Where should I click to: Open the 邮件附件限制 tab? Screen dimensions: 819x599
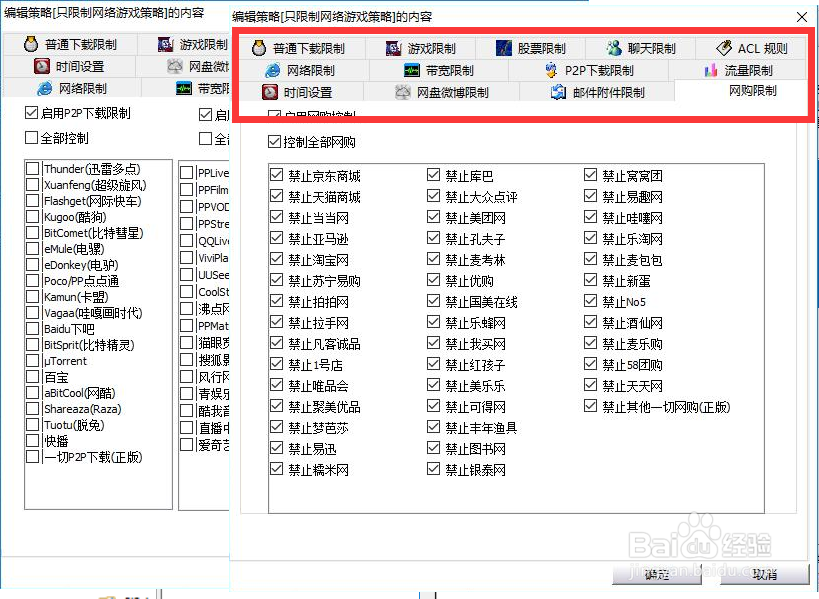pyautogui.click(x=598, y=92)
